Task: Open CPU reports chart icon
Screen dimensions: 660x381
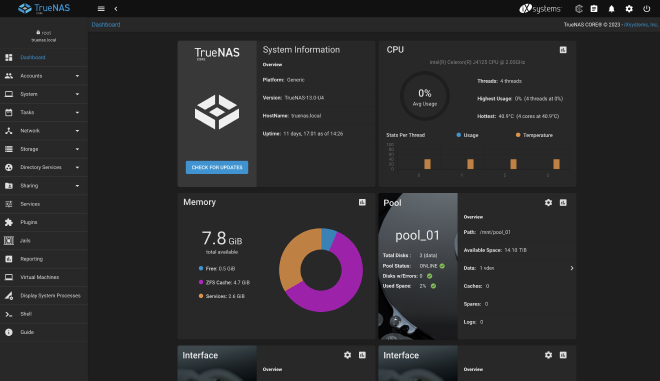Action: [x=563, y=50]
